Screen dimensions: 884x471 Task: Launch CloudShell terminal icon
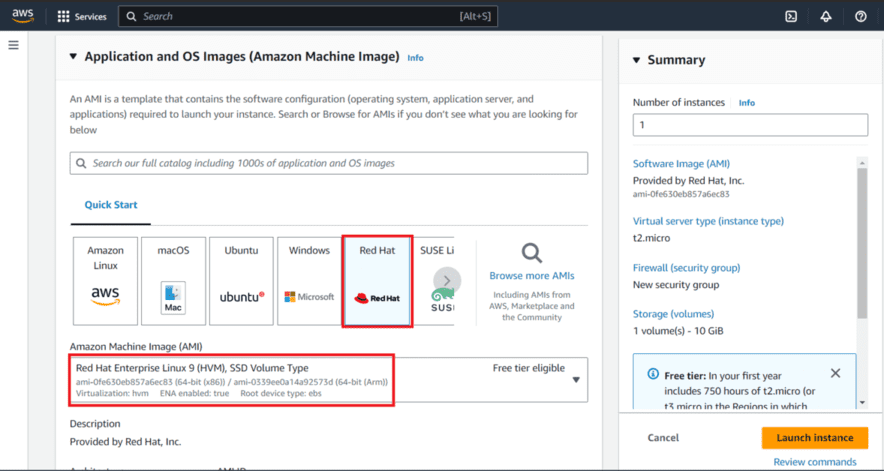click(791, 16)
